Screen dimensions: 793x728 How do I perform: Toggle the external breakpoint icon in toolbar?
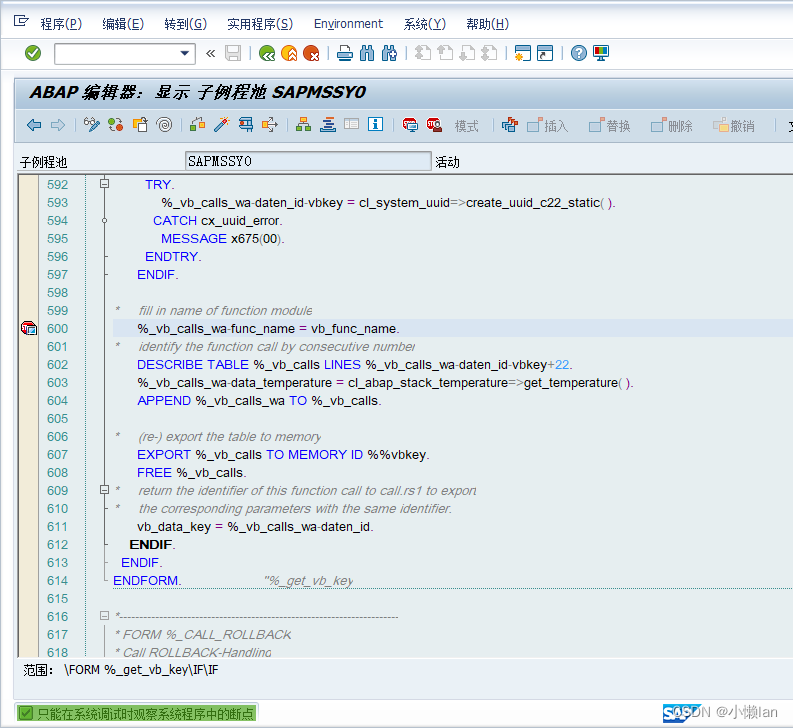coord(434,124)
